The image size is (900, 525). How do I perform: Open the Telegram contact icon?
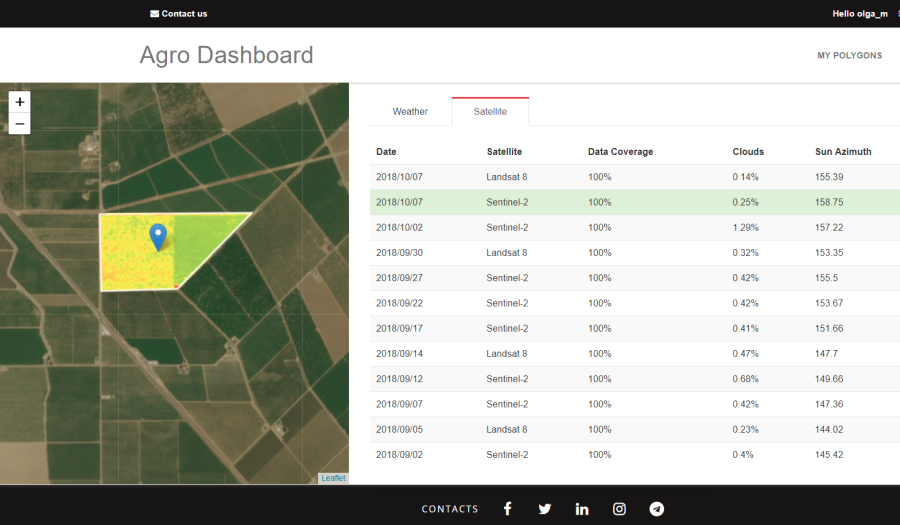tap(657, 509)
